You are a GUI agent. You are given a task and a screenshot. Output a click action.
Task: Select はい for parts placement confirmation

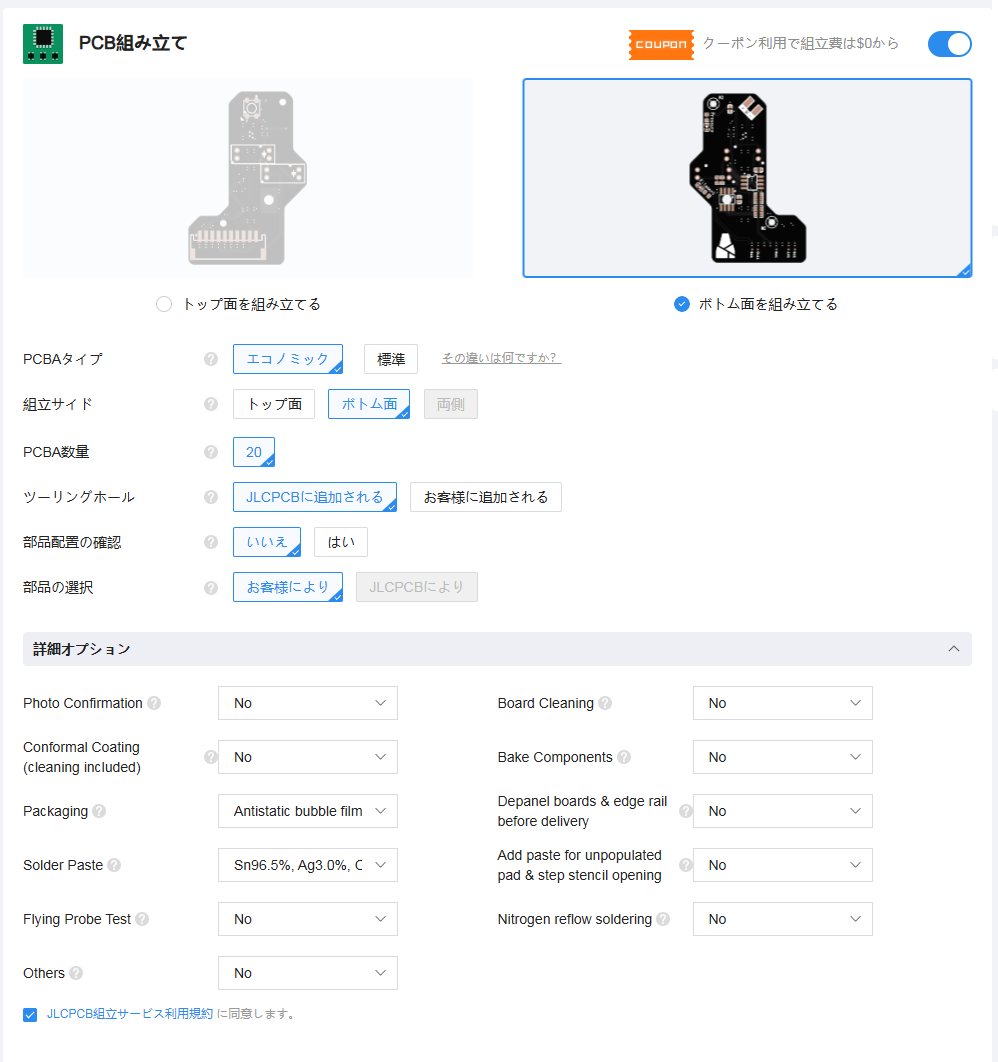[x=341, y=542]
